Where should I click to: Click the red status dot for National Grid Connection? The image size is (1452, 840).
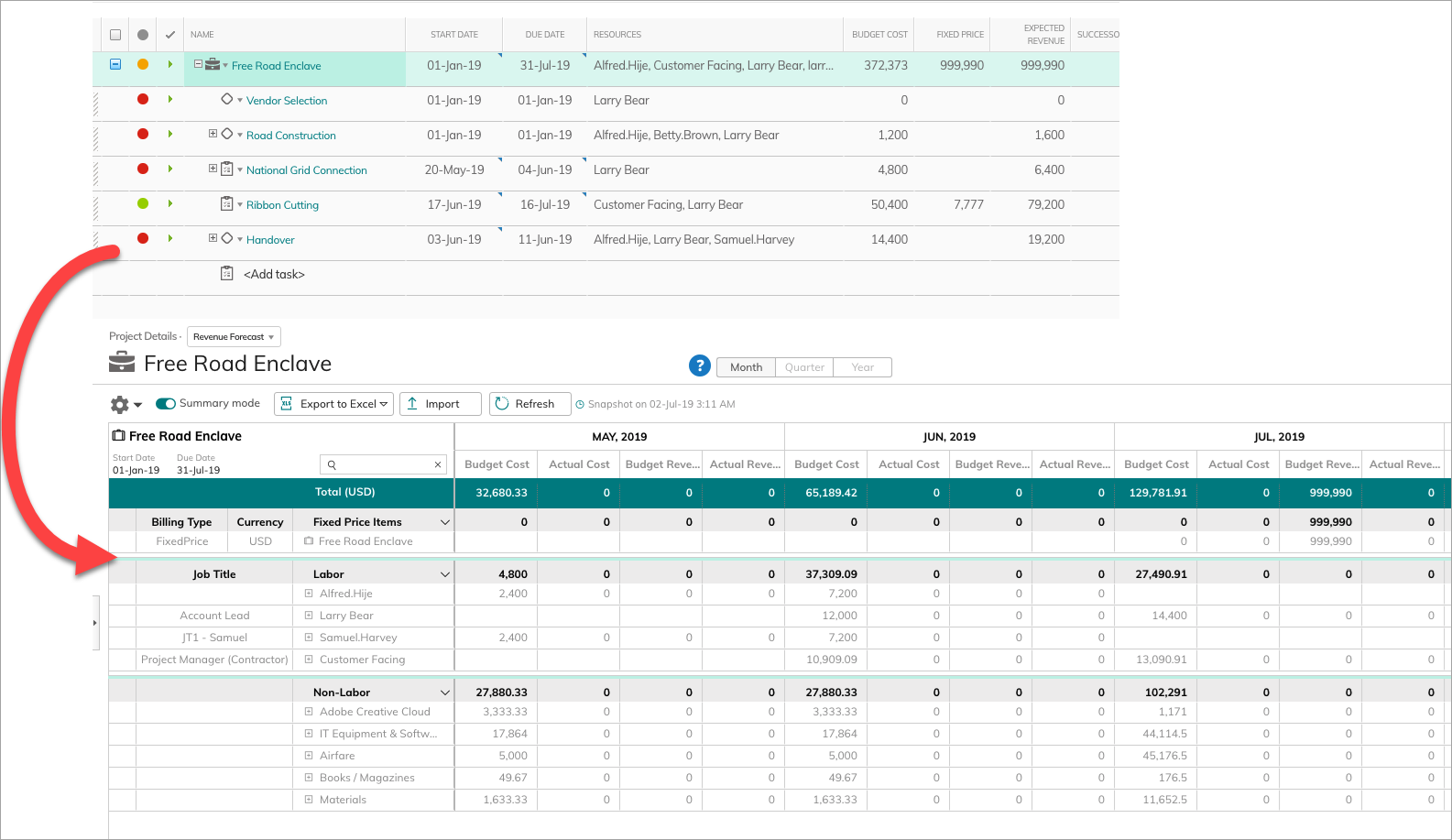pyautogui.click(x=143, y=169)
